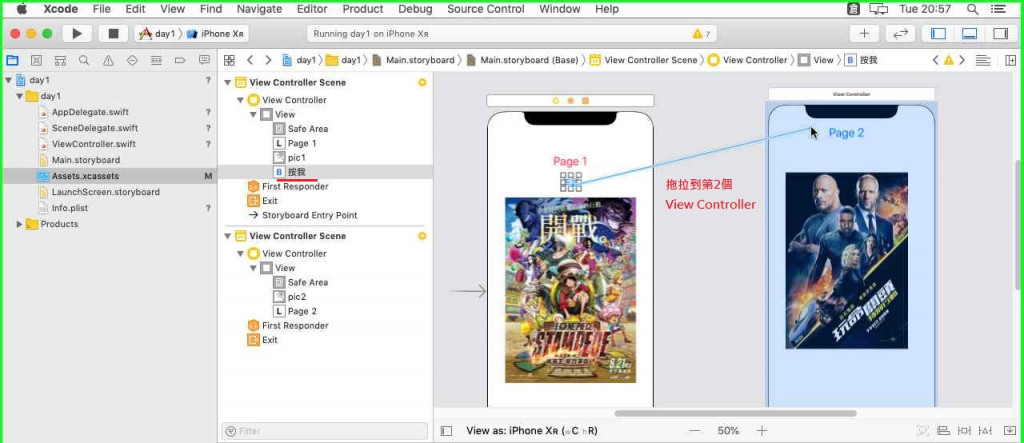Open the Editor menu
Screen dimensions: 1024x443
click(312, 9)
